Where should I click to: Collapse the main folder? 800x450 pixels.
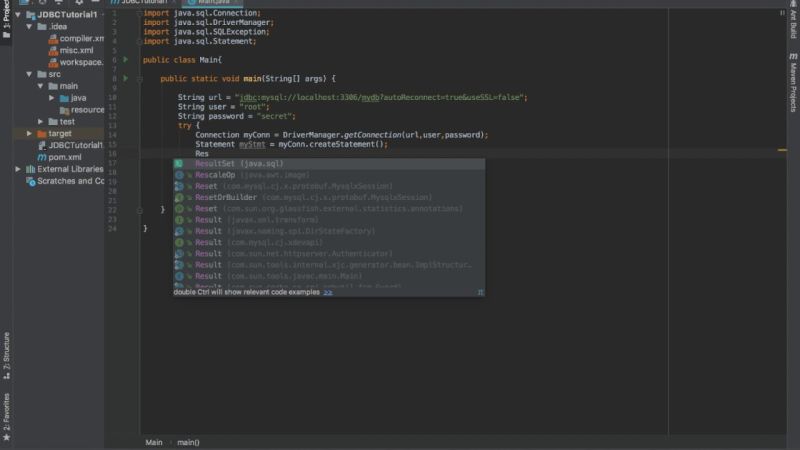click(40, 86)
